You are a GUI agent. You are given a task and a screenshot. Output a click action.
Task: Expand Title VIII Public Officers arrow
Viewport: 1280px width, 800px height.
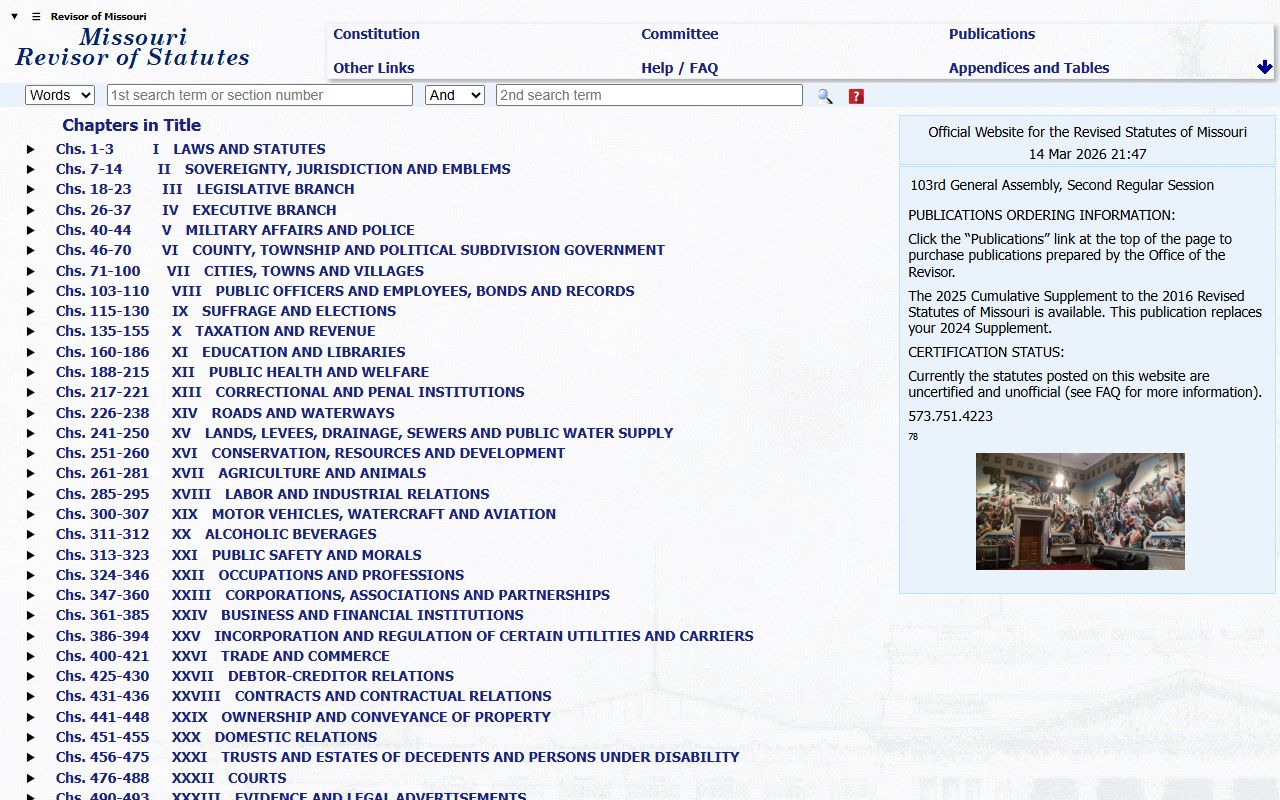pos(31,291)
